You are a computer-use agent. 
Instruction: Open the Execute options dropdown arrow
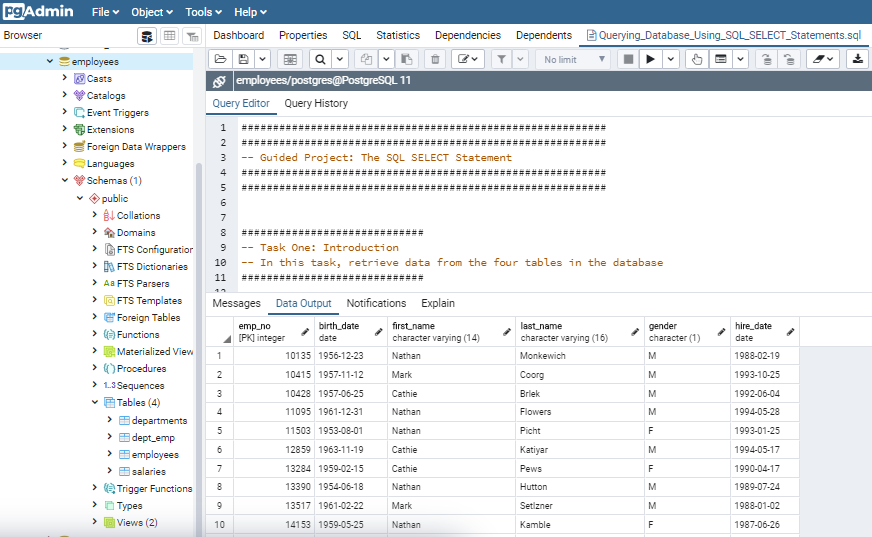[671, 59]
